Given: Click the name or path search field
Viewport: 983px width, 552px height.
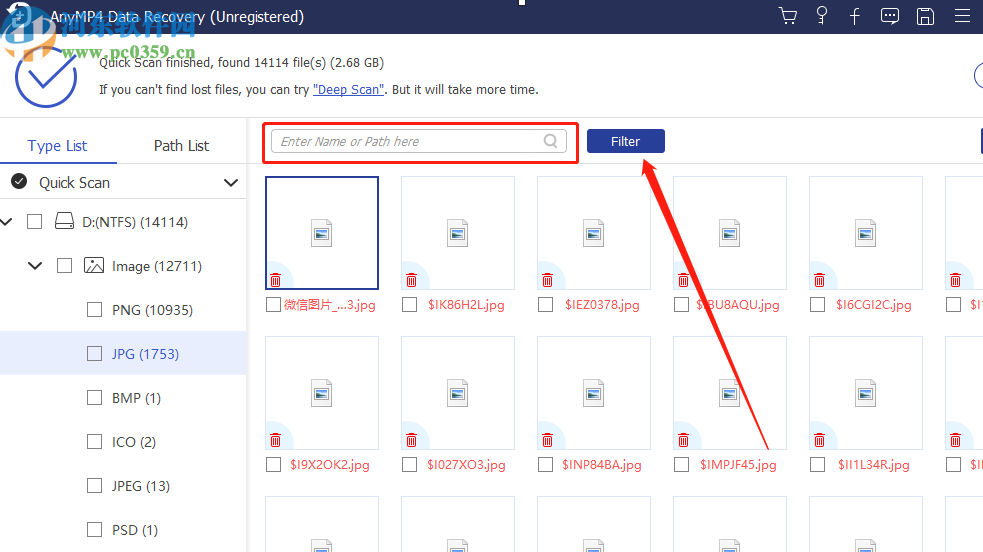Looking at the screenshot, I should click(x=419, y=141).
